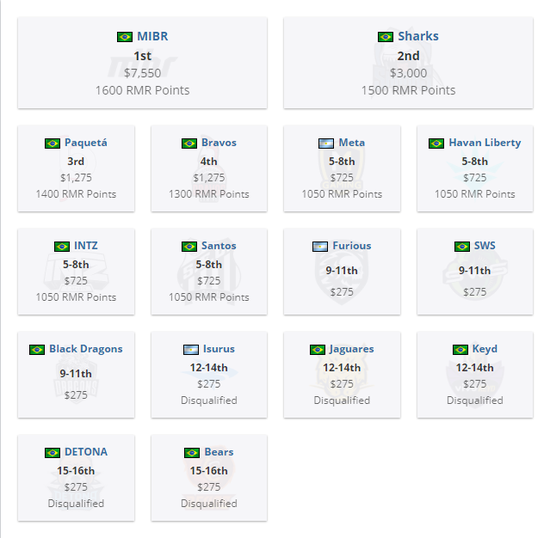Click the Brazil flag beside Santos
The image size is (550, 538).
coord(189,247)
